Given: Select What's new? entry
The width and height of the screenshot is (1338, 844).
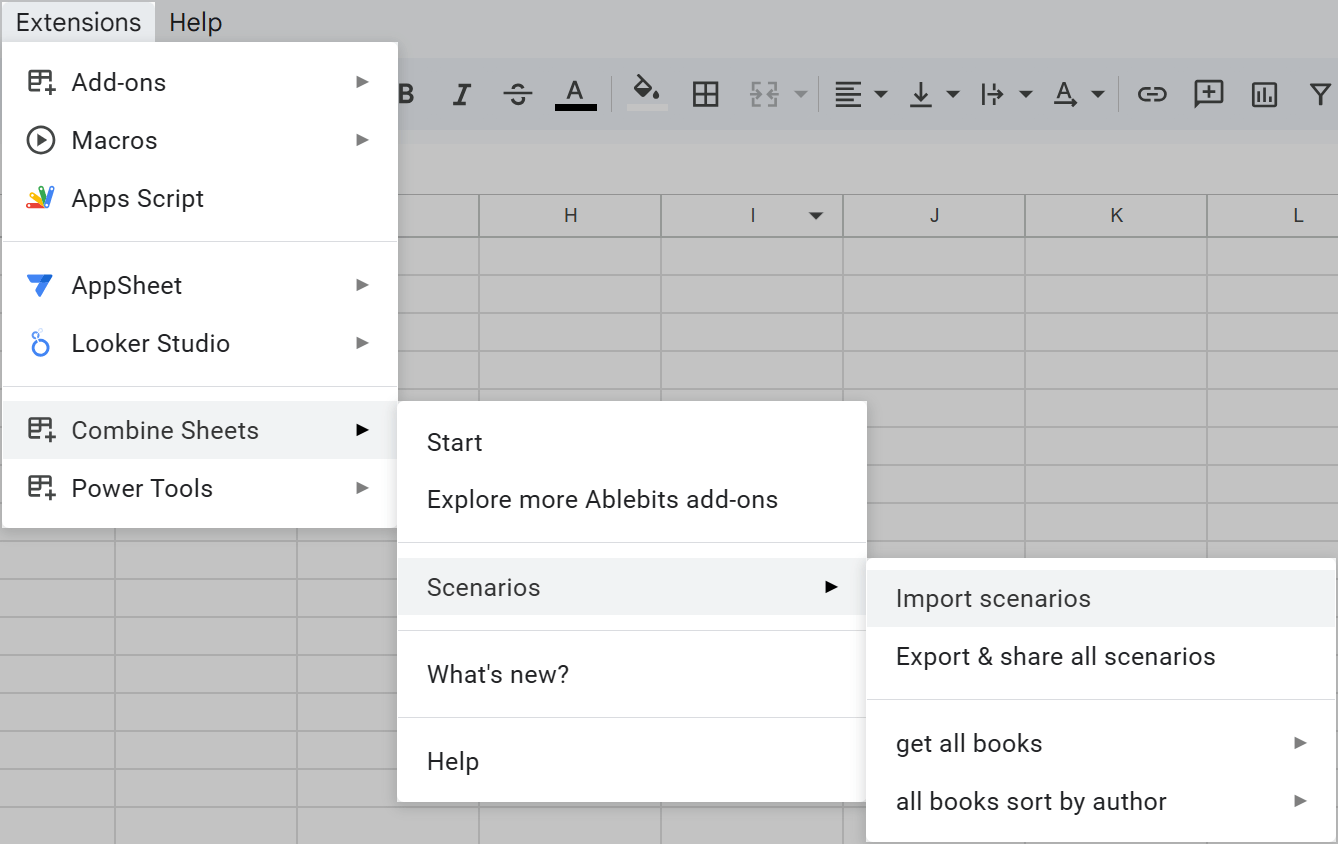Looking at the screenshot, I should click(x=632, y=674).
